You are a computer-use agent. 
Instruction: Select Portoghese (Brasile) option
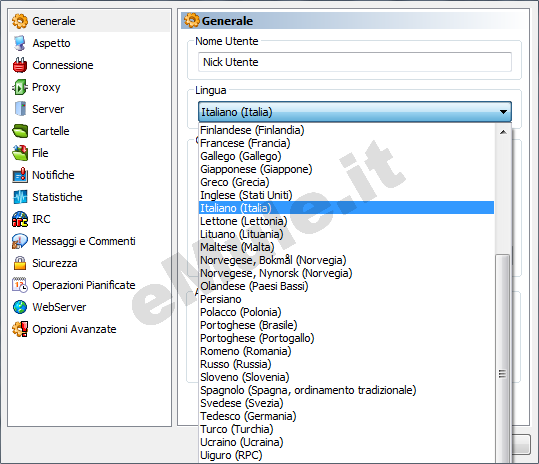click(346, 325)
